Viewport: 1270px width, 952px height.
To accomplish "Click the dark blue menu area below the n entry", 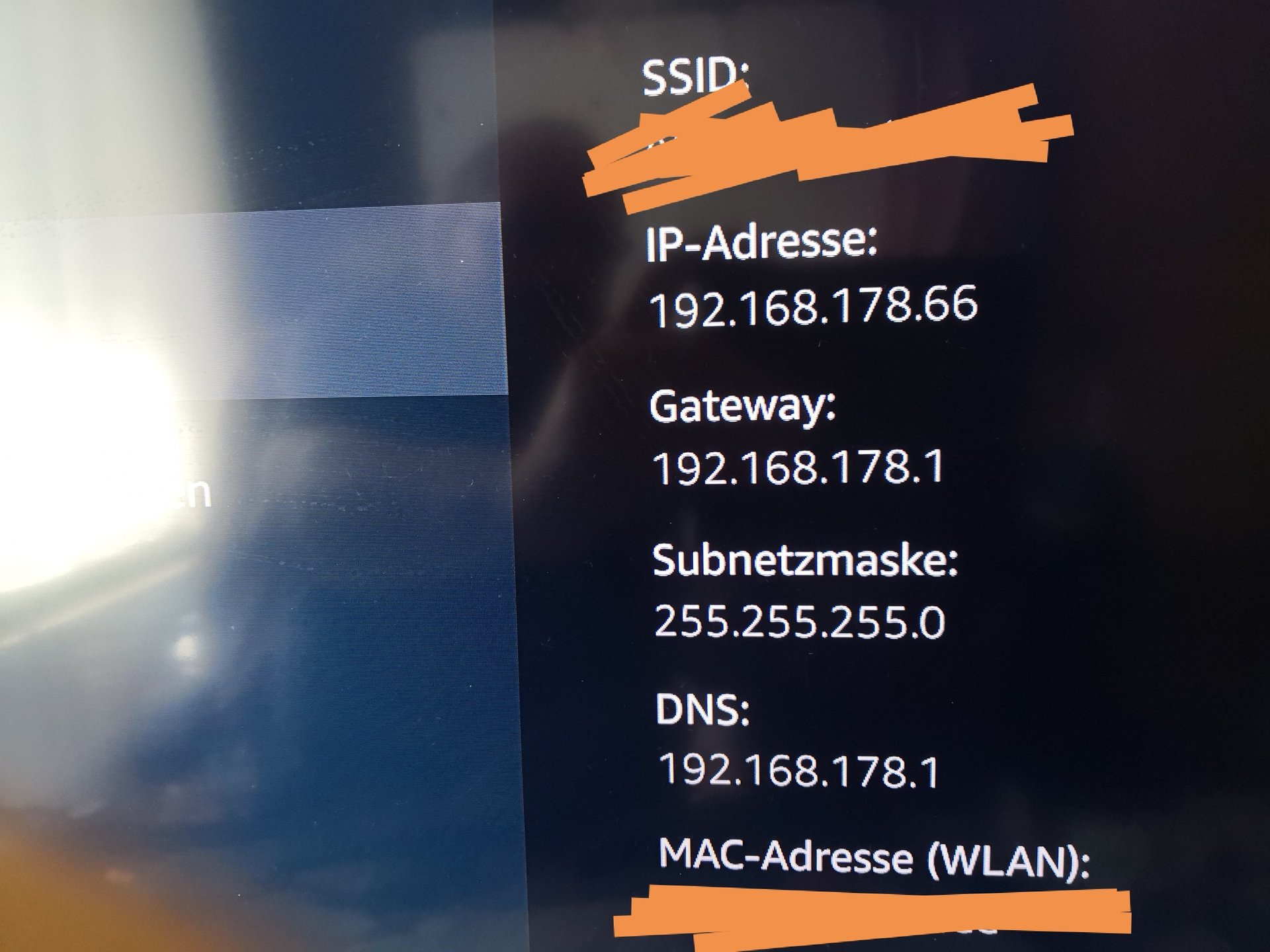I will pyautogui.click(x=258, y=694).
